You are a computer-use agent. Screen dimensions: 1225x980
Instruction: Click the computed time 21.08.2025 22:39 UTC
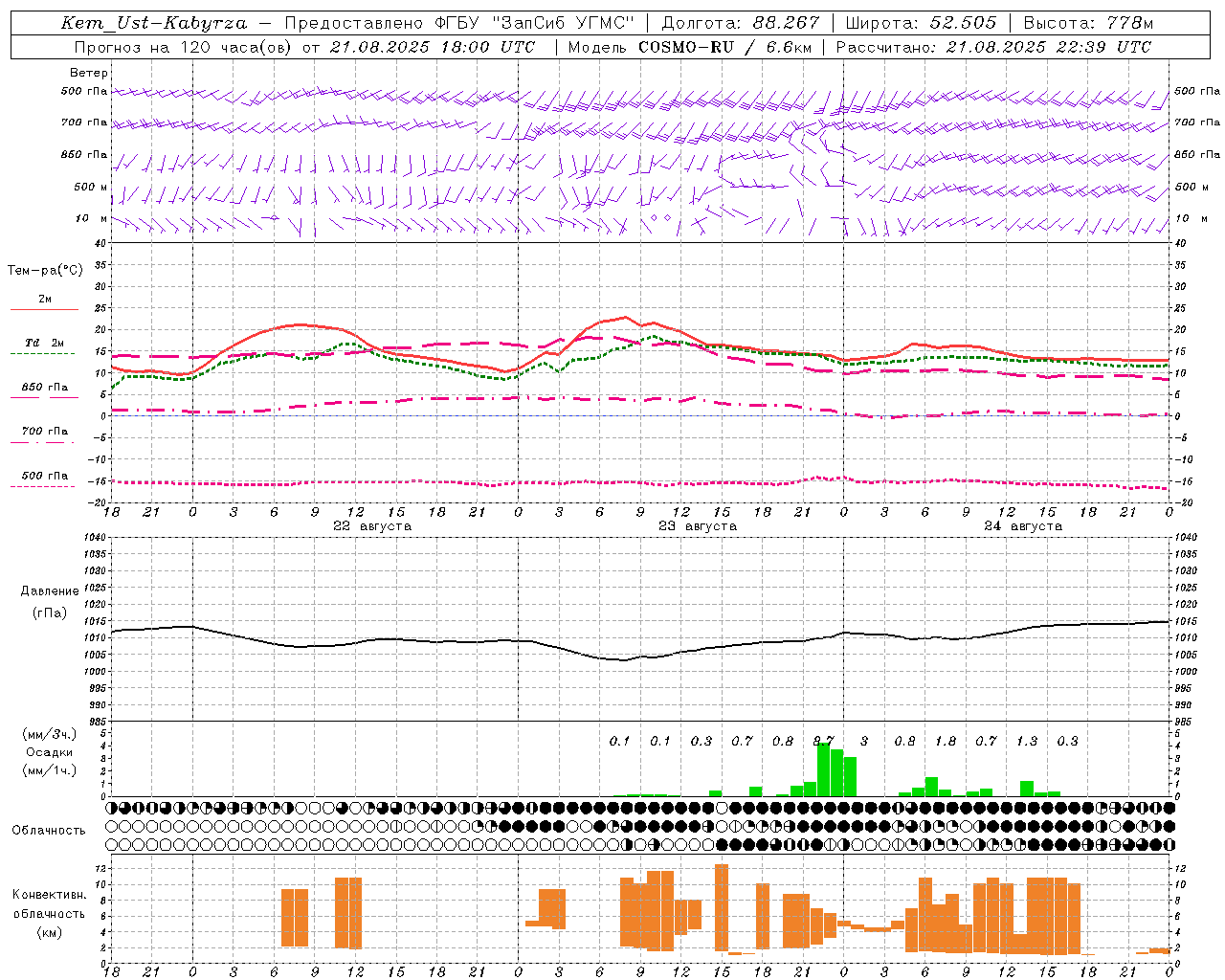[1049, 47]
